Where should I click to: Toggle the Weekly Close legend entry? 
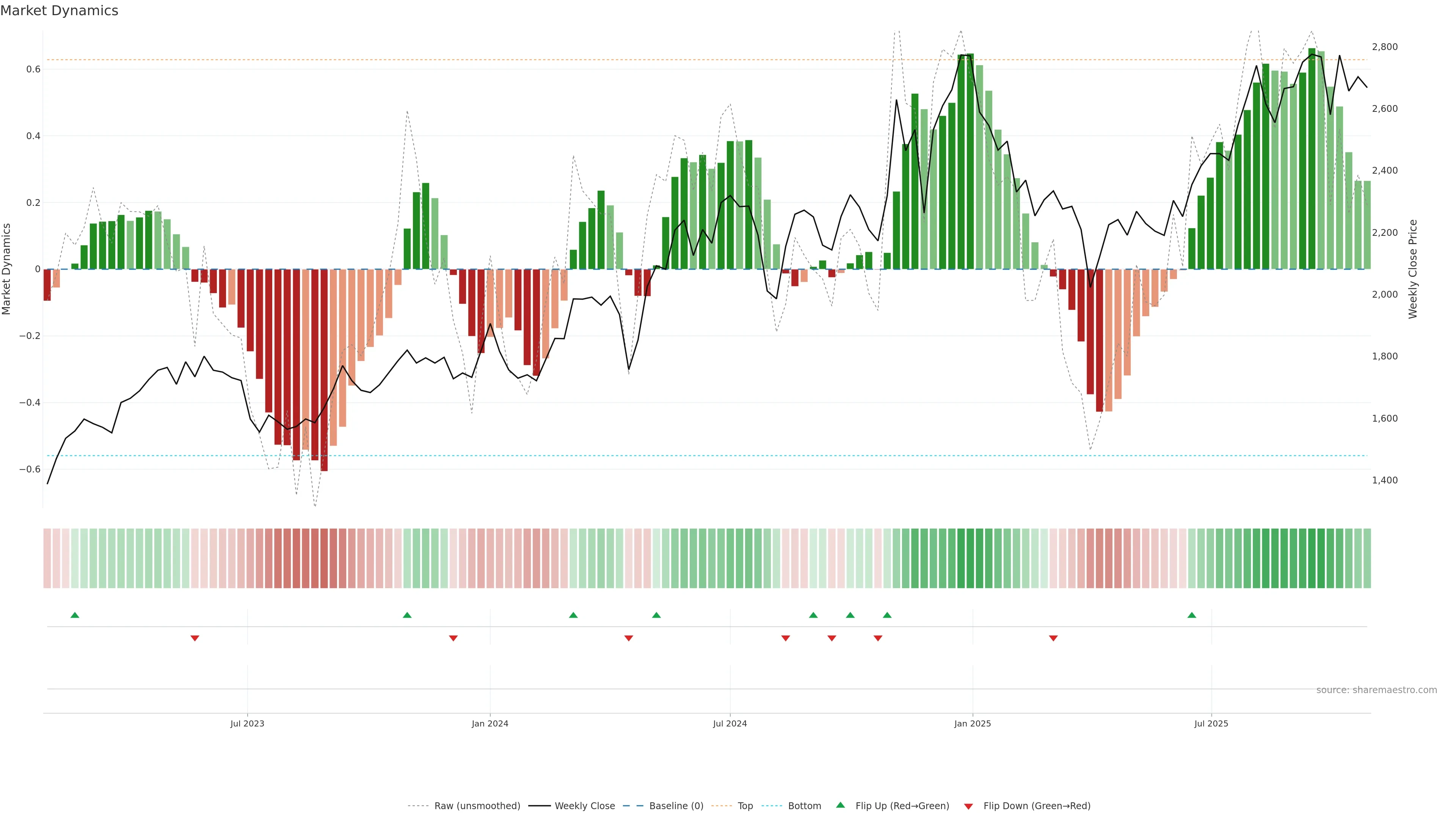tap(584, 806)
